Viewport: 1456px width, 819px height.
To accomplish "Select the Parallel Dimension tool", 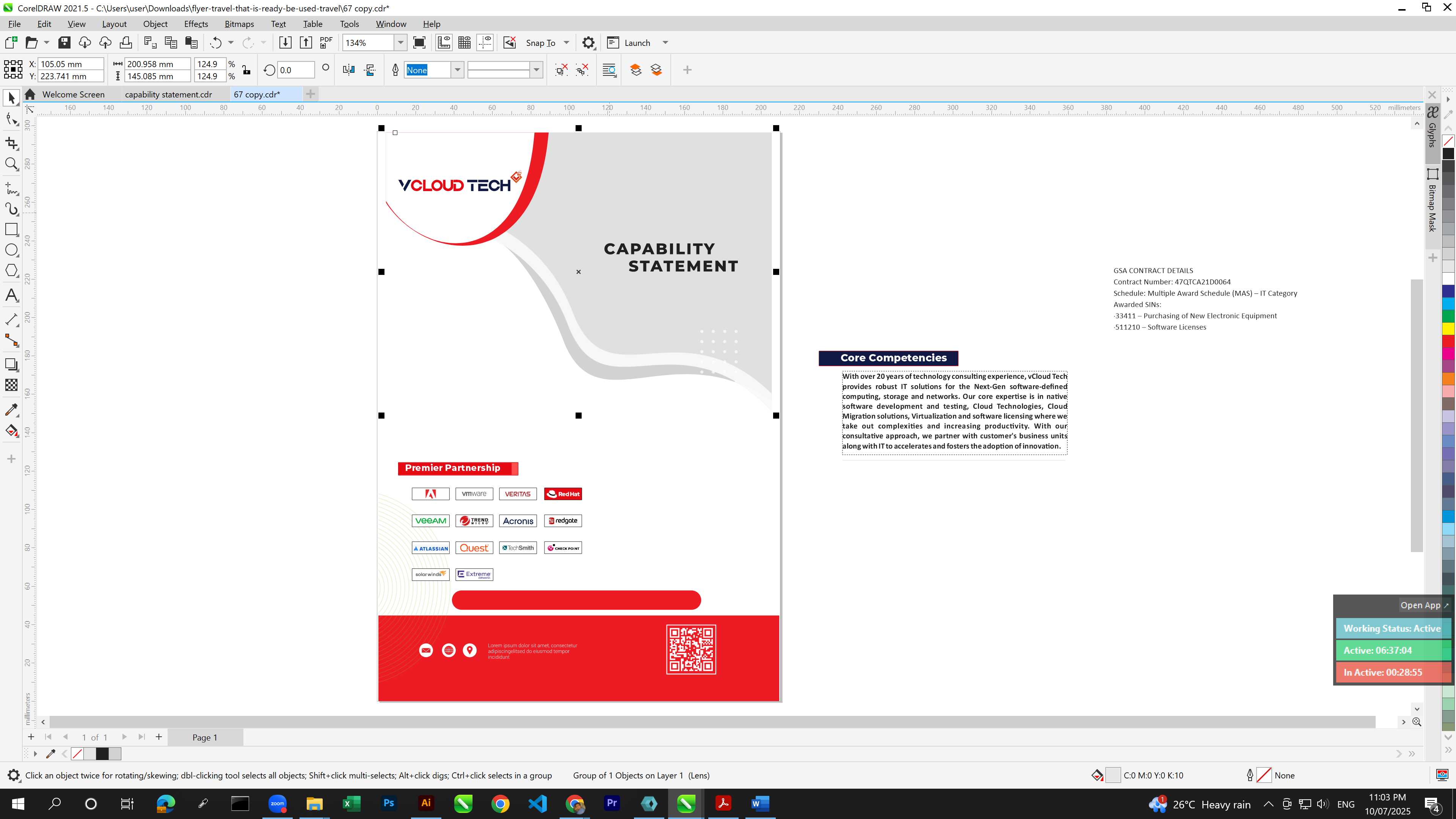I will pos(11,319).
